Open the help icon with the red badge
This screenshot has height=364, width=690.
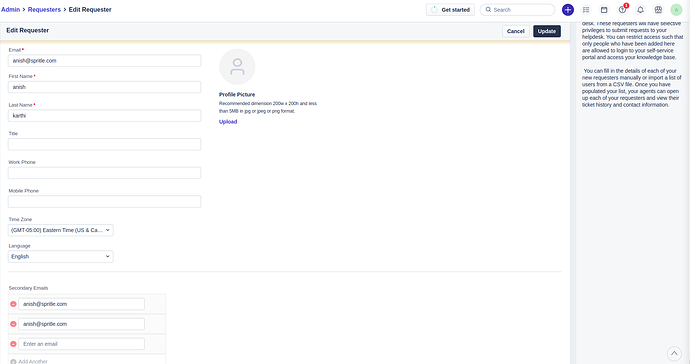pos(622,9)
